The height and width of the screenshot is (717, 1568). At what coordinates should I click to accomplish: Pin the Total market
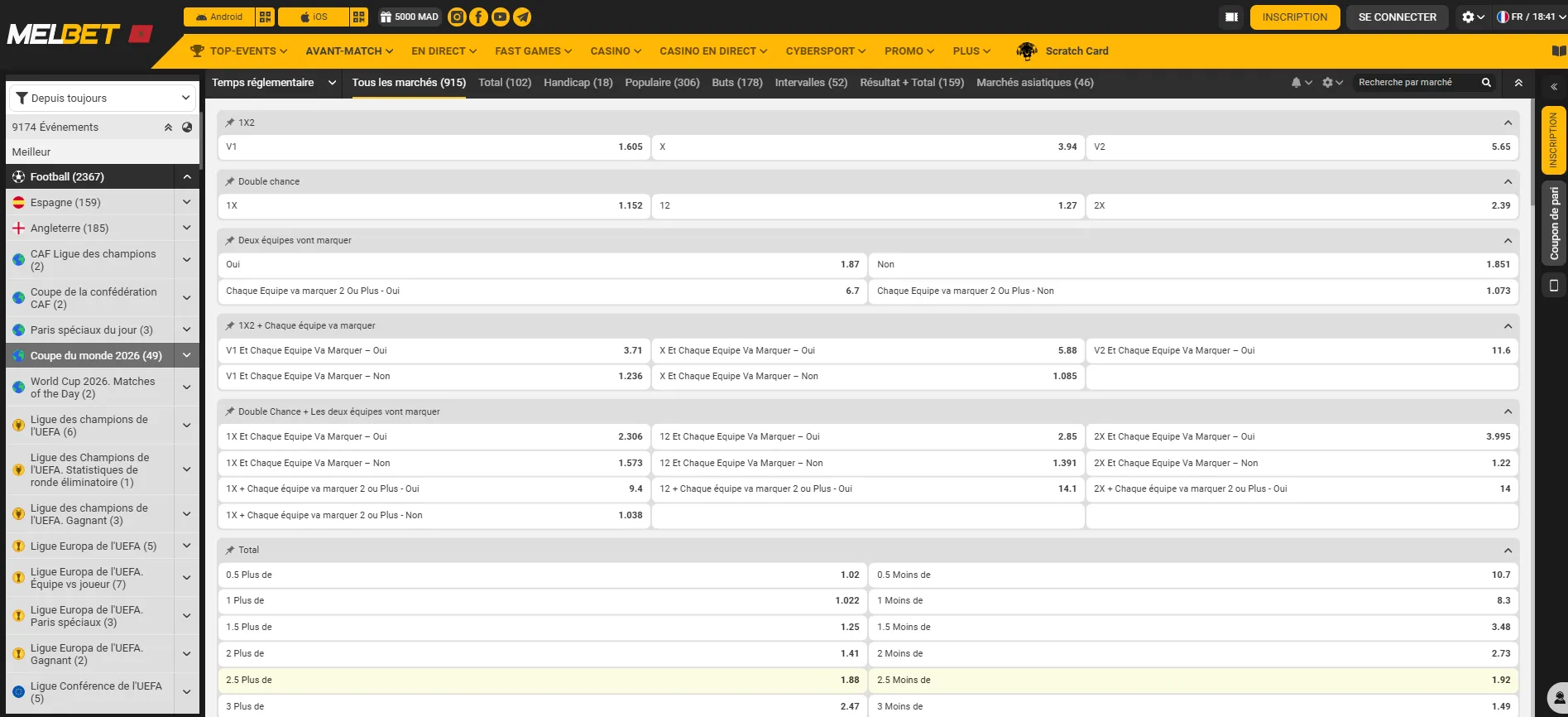pos(230,550)
